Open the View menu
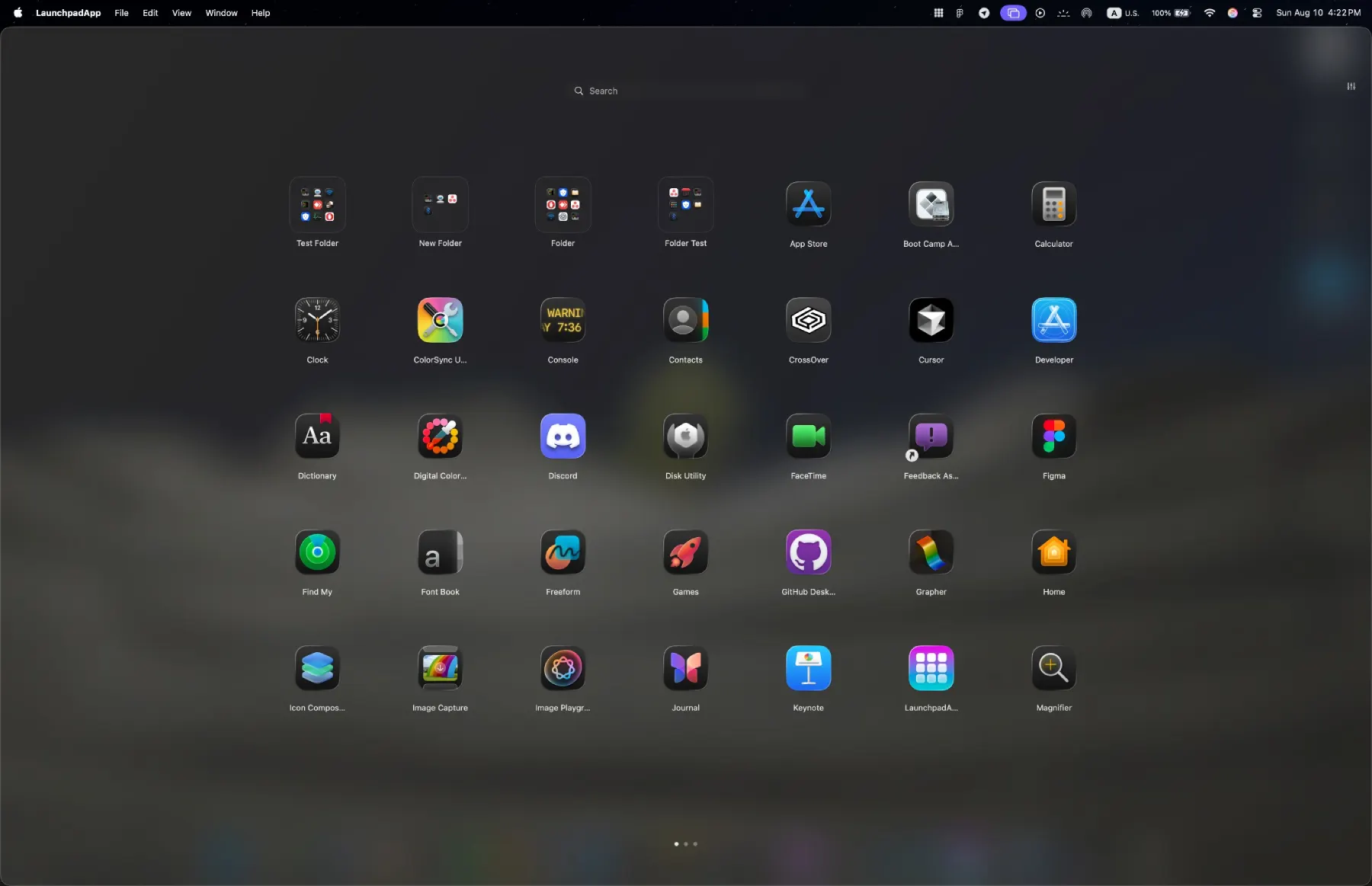 [x=181, y=13]
